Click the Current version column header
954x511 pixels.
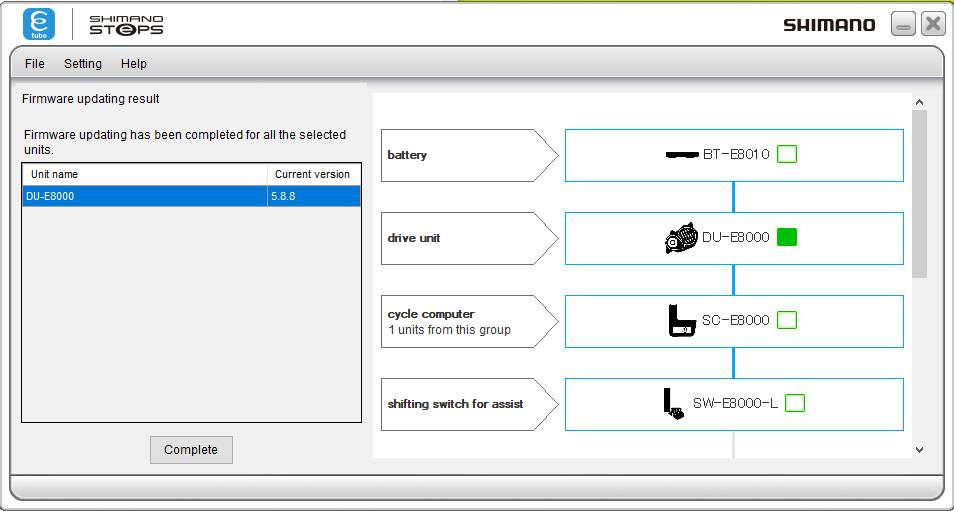[314, 175]
